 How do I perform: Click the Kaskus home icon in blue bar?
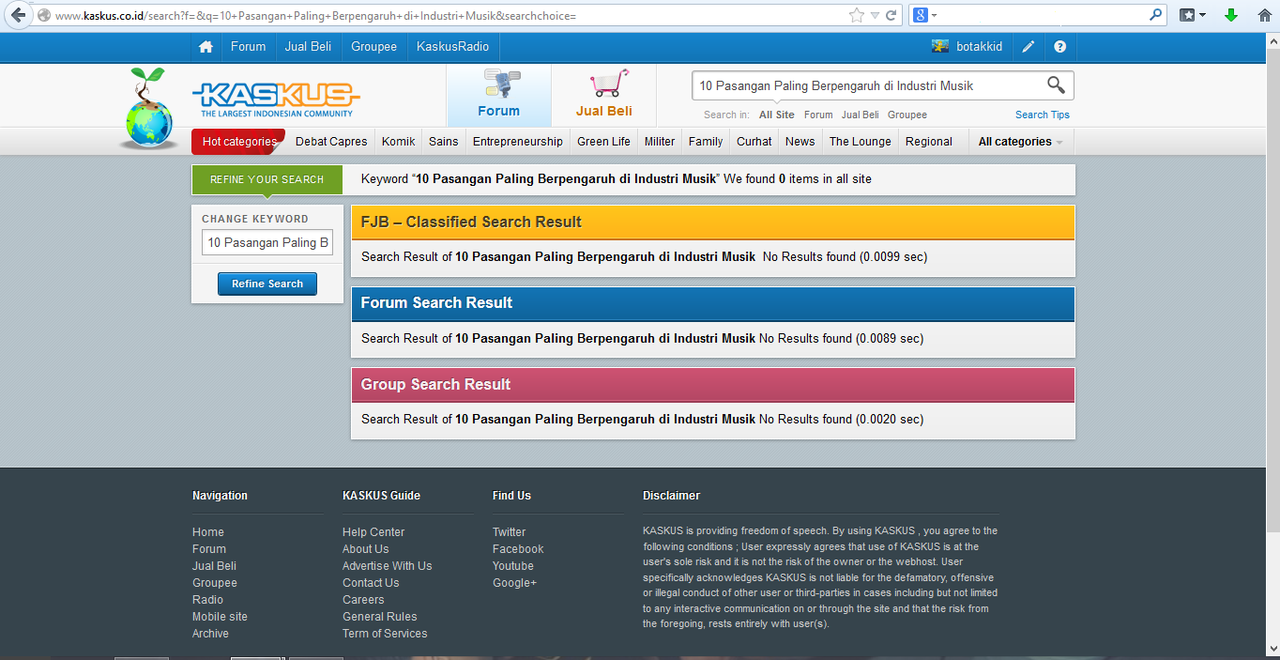coord(206,47)
